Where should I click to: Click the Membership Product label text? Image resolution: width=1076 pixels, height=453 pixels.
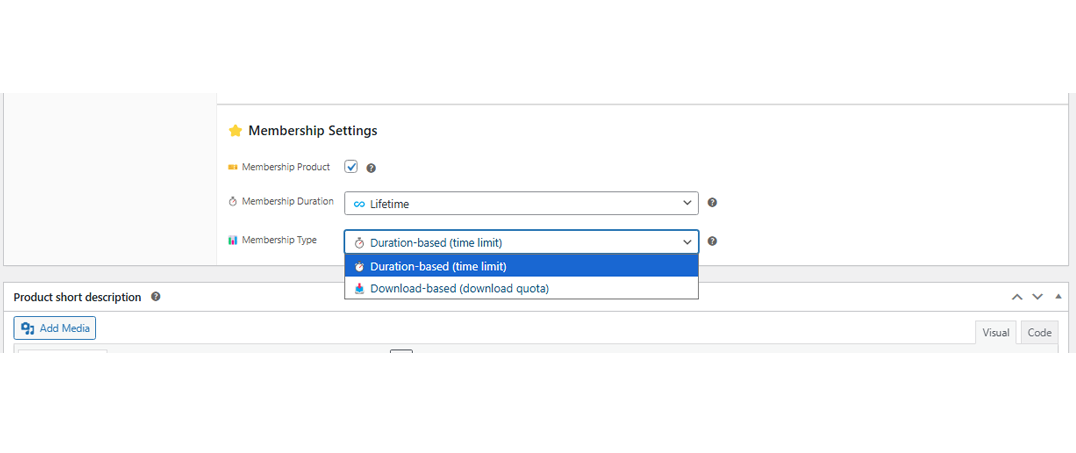click(285, 167)
